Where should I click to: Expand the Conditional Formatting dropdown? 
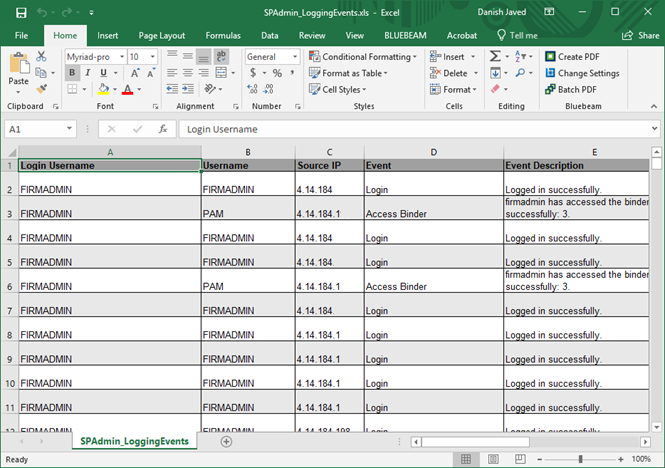(413, 57)
